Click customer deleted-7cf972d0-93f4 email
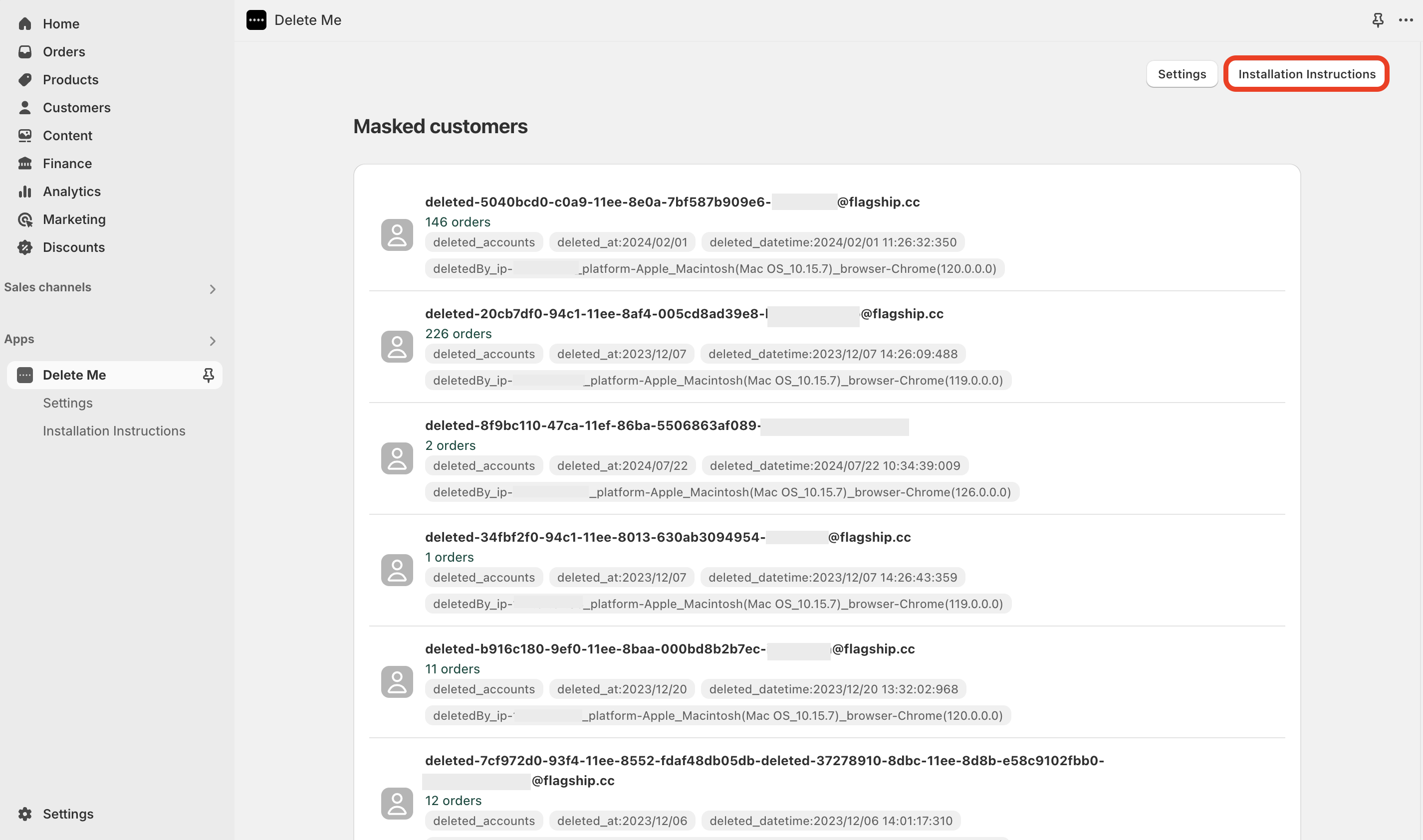 [x=765, y=770]
